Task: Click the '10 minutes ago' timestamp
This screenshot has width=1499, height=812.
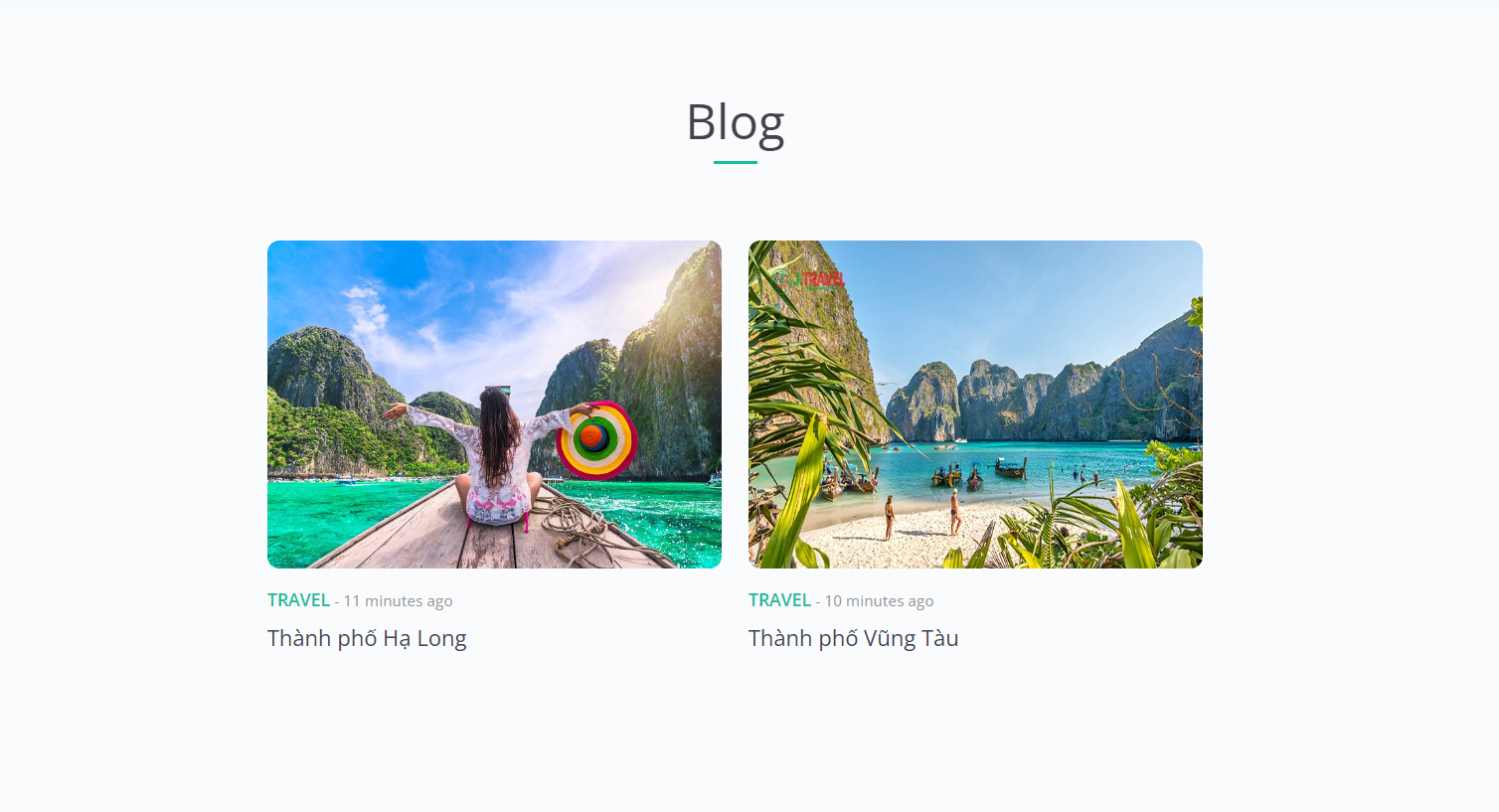Action: pos(879,601)
